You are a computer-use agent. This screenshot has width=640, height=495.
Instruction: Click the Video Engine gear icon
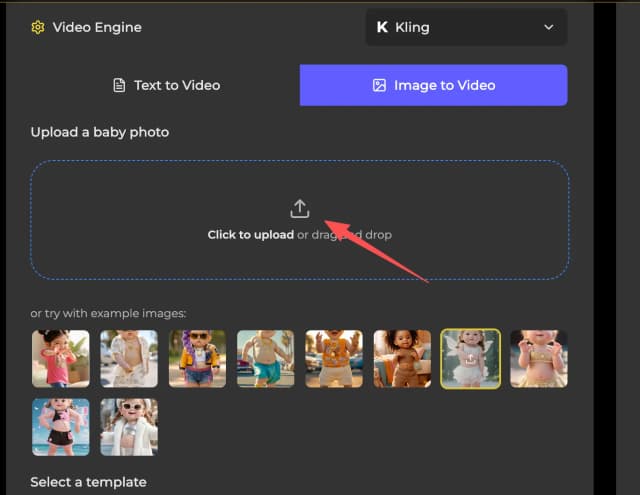coord(38,28)
